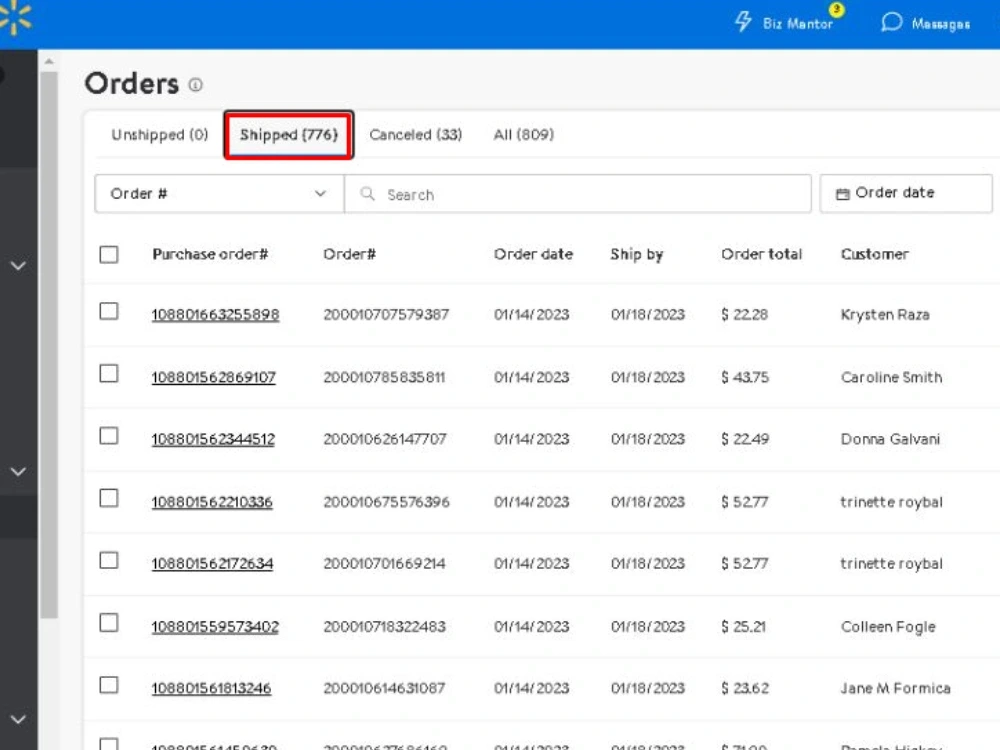Click order number 200010626147707
The width and height of the screenshot is (1000, 750).
pyautogui.click(x=385, y=439)
